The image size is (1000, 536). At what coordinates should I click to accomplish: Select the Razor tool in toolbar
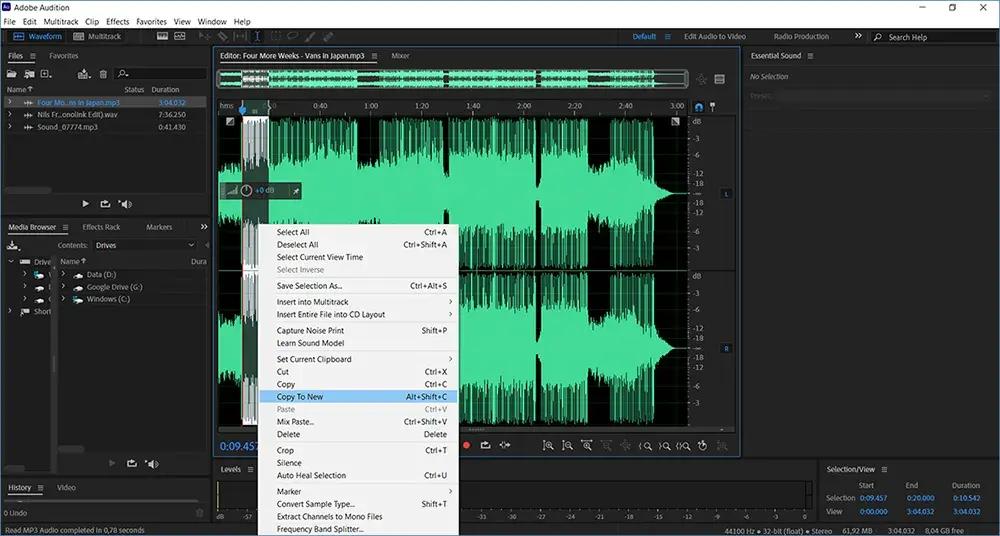(x=223, y=36)
